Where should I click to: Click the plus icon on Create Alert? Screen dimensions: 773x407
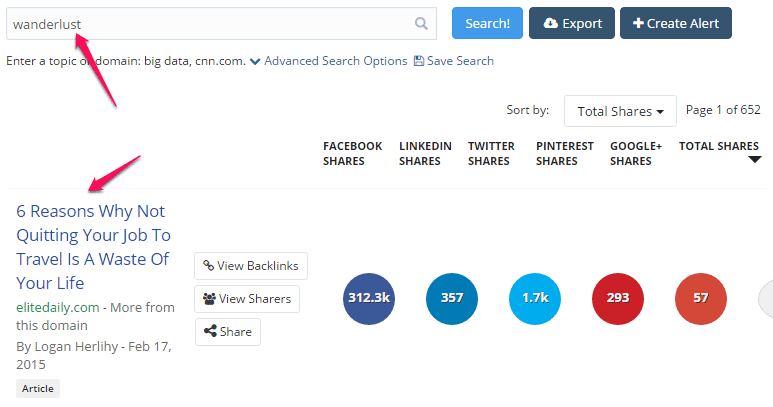(x=638, y=23)
